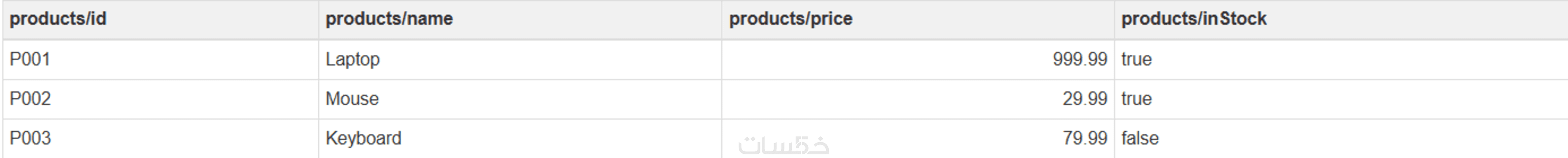Select the products/inStock column header

(x=1193, y=19)
